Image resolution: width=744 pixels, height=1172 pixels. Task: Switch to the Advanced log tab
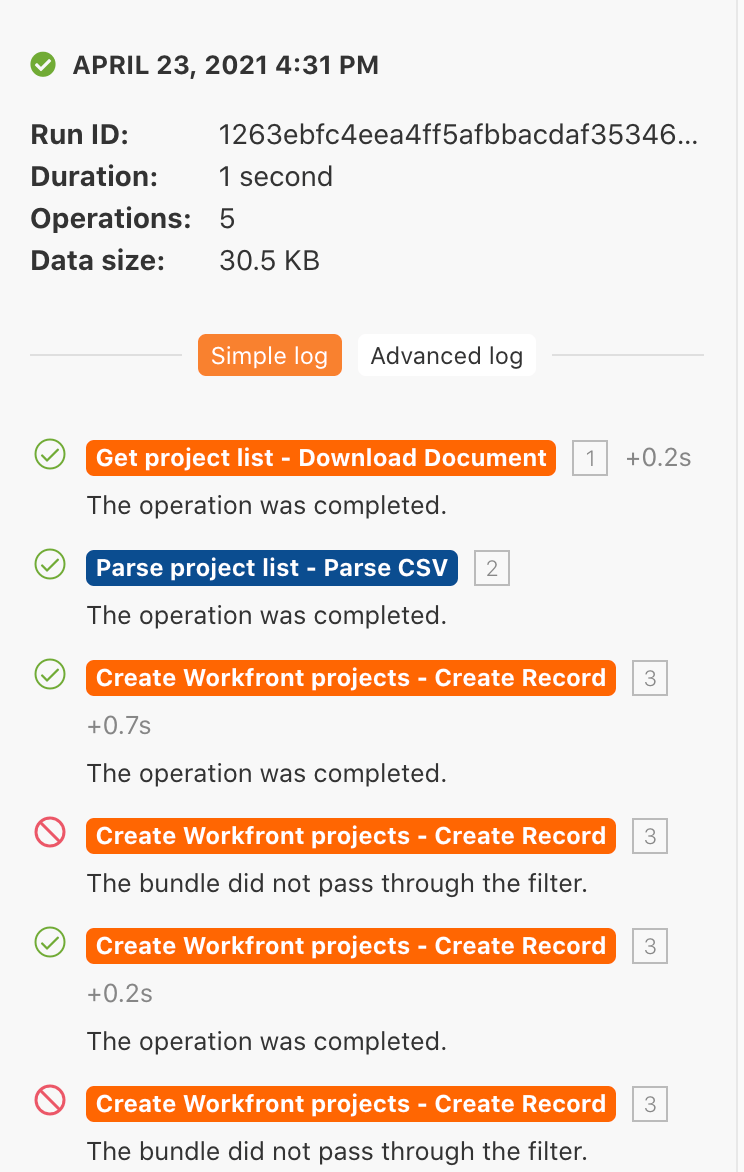[446, 356]
